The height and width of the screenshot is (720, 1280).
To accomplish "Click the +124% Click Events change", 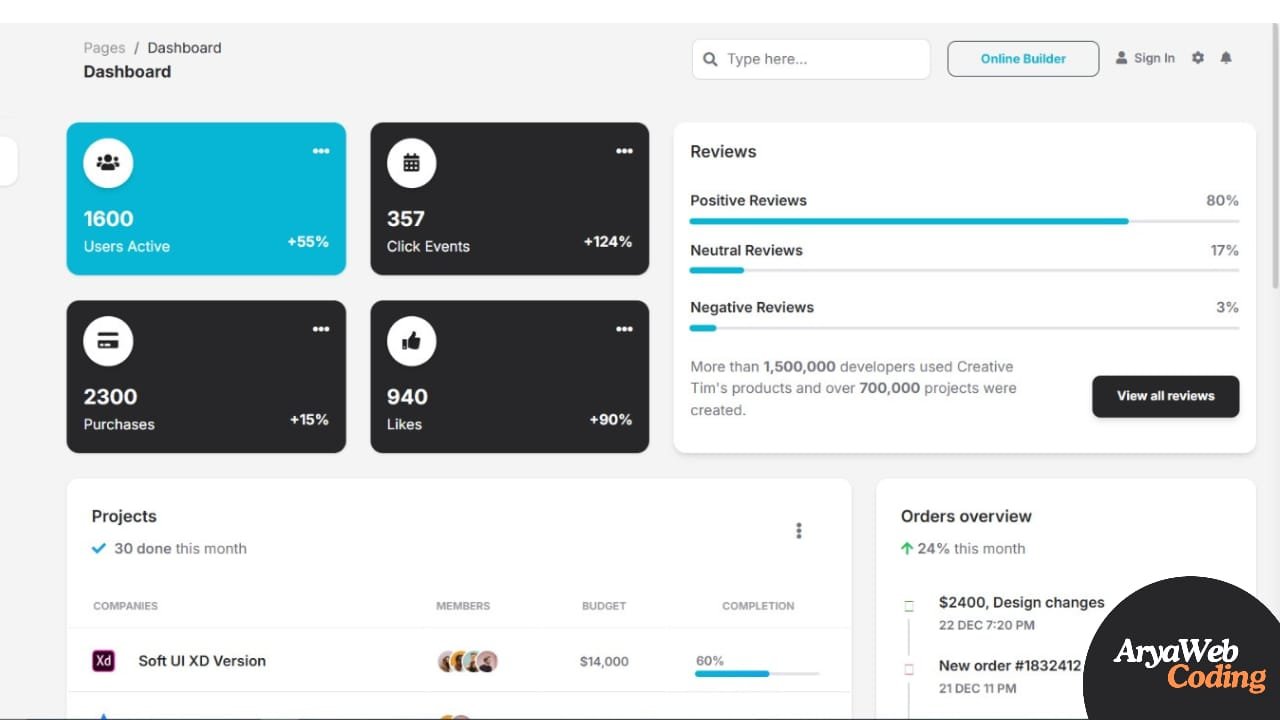I will (x=608, y=241).
